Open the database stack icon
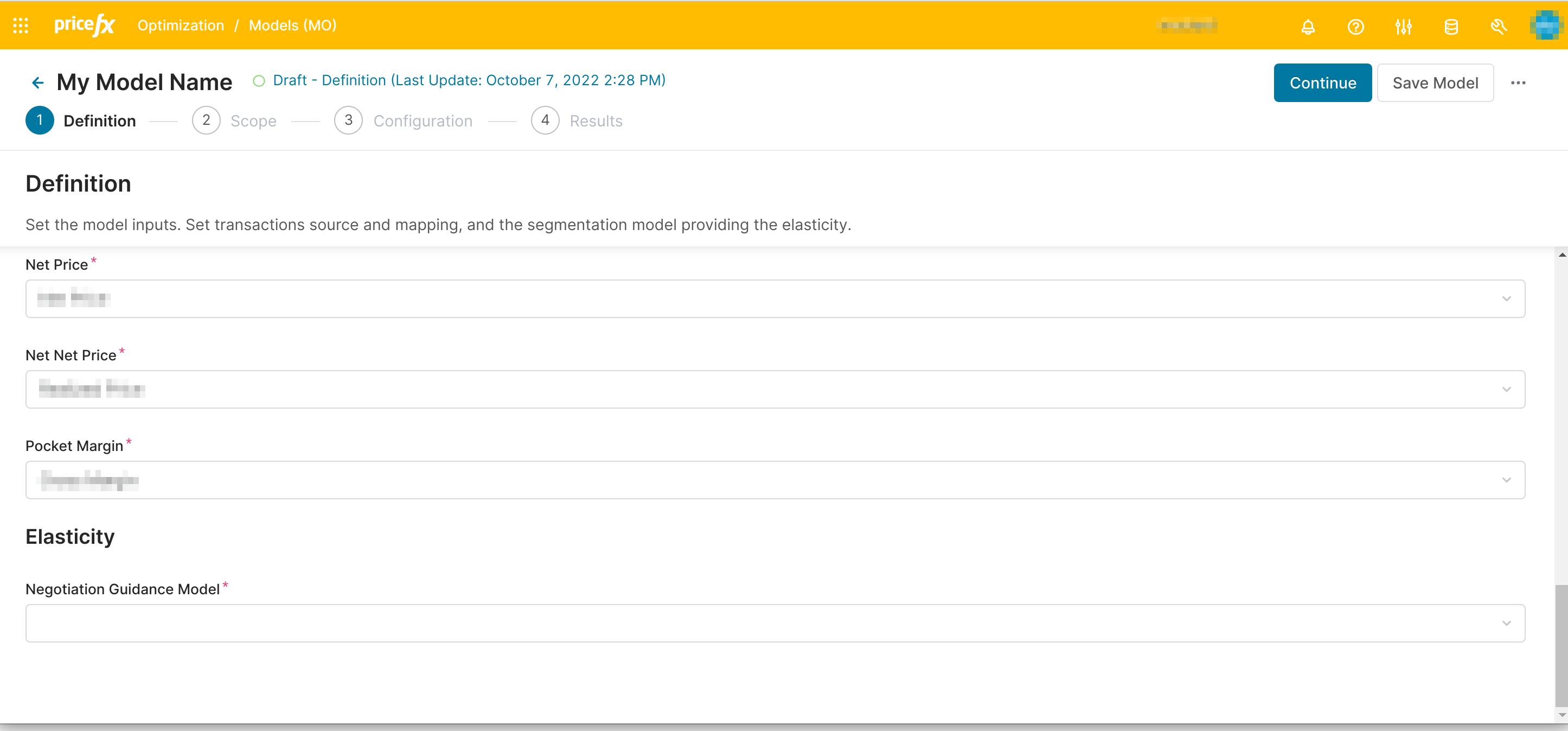Screen dimensions: 1568x731 tap(1451, 27)
